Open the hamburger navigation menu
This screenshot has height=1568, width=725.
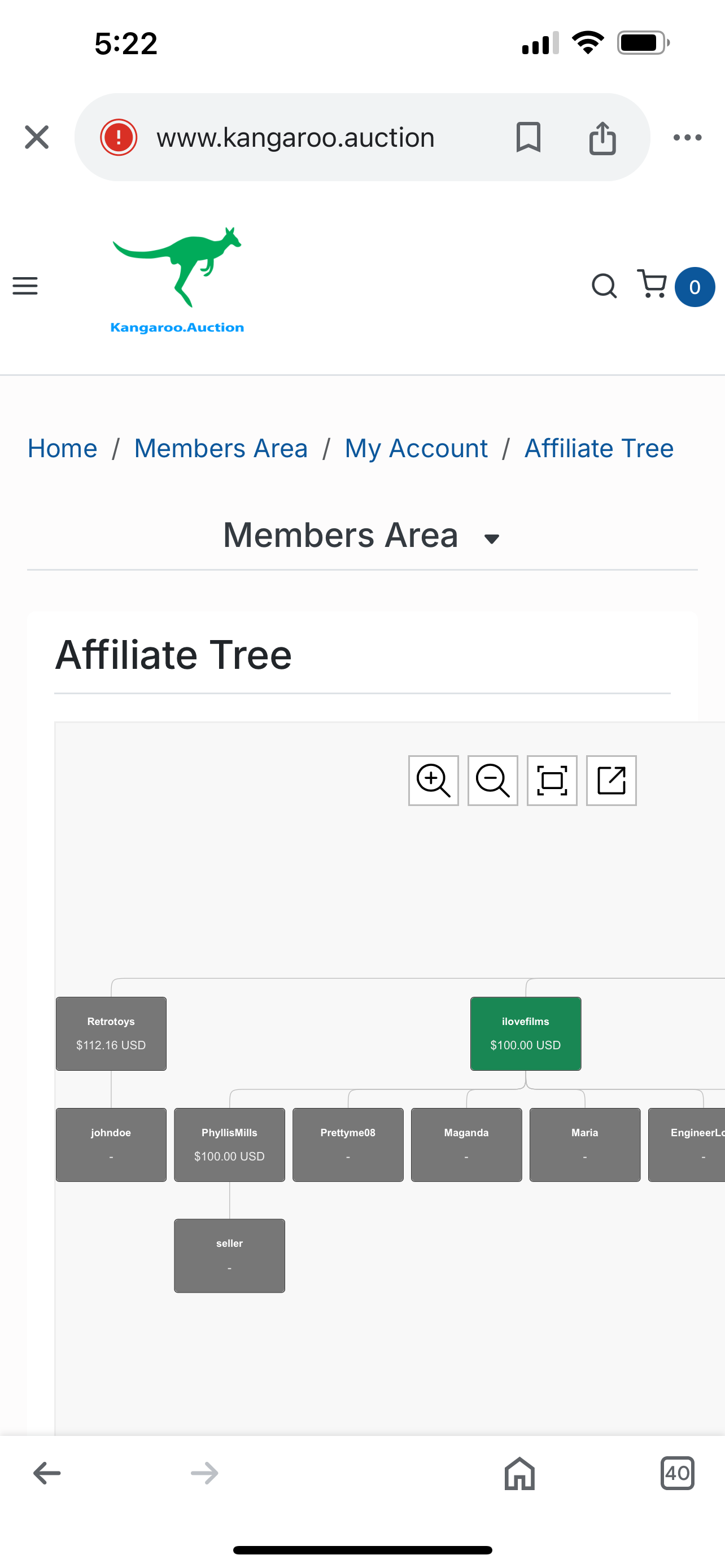click(25, 286)
